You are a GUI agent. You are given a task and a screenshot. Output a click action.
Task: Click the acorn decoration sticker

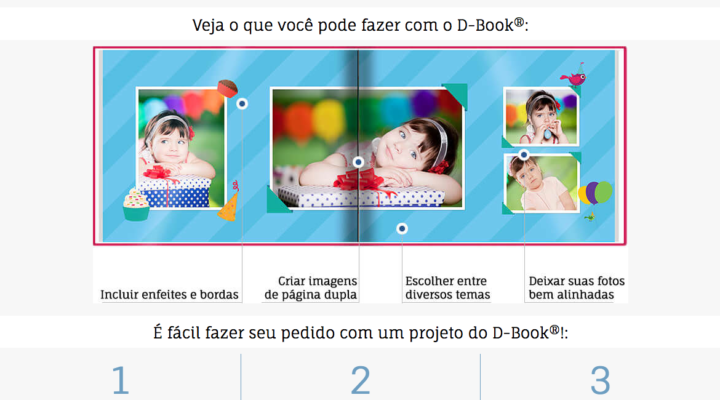point(227,88)
